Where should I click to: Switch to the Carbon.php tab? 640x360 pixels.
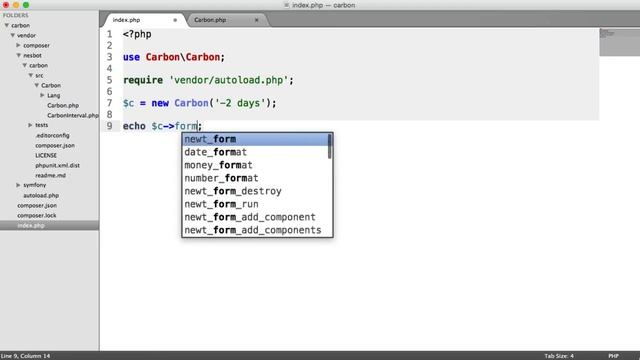click(210, 20)
